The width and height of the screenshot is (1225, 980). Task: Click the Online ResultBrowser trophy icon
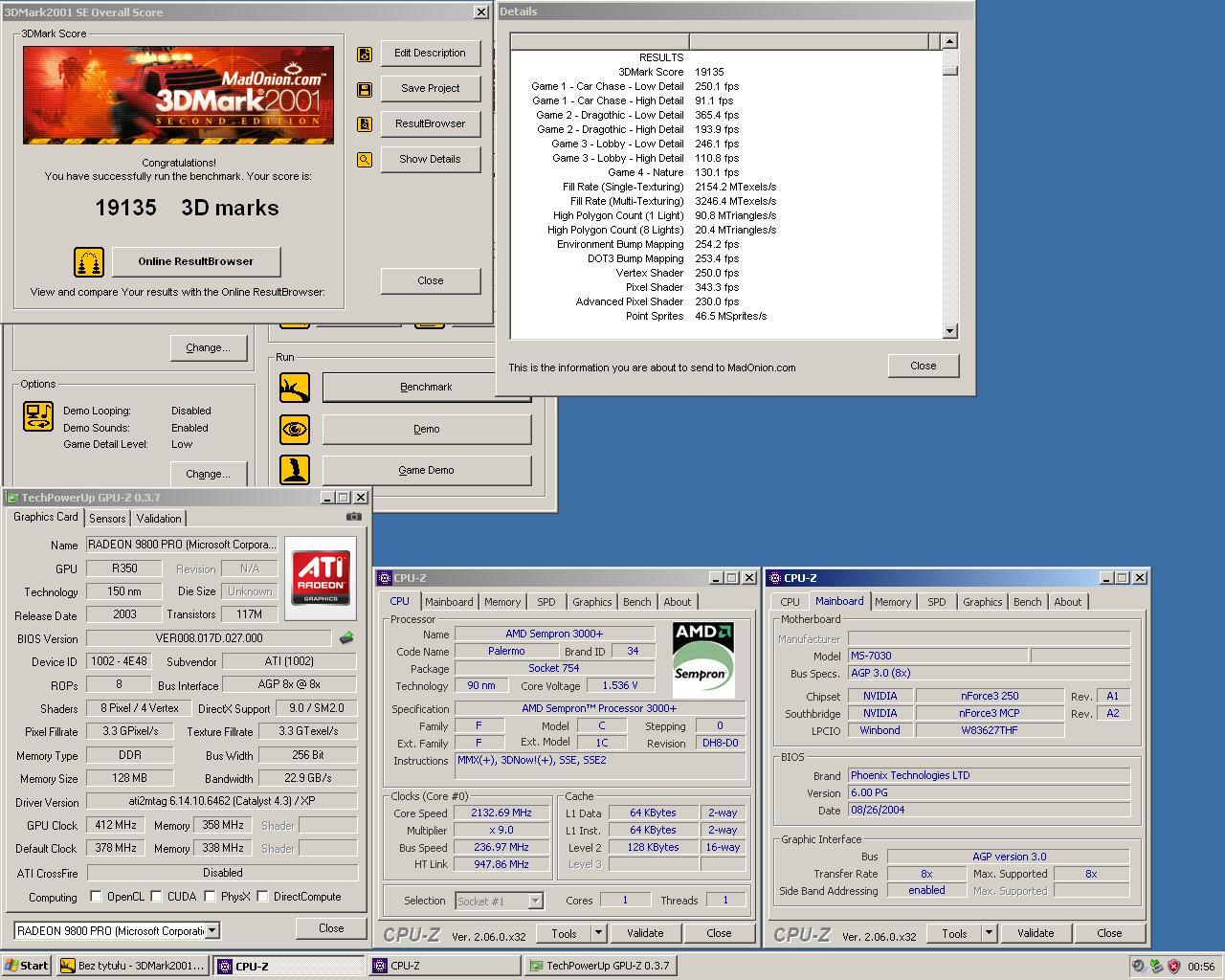pyautogui.click(x=87, y=261)
